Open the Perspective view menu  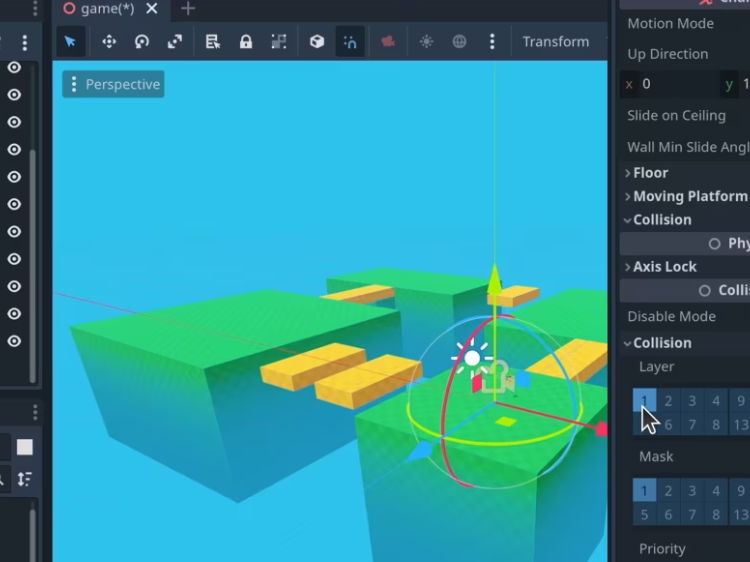113,84
